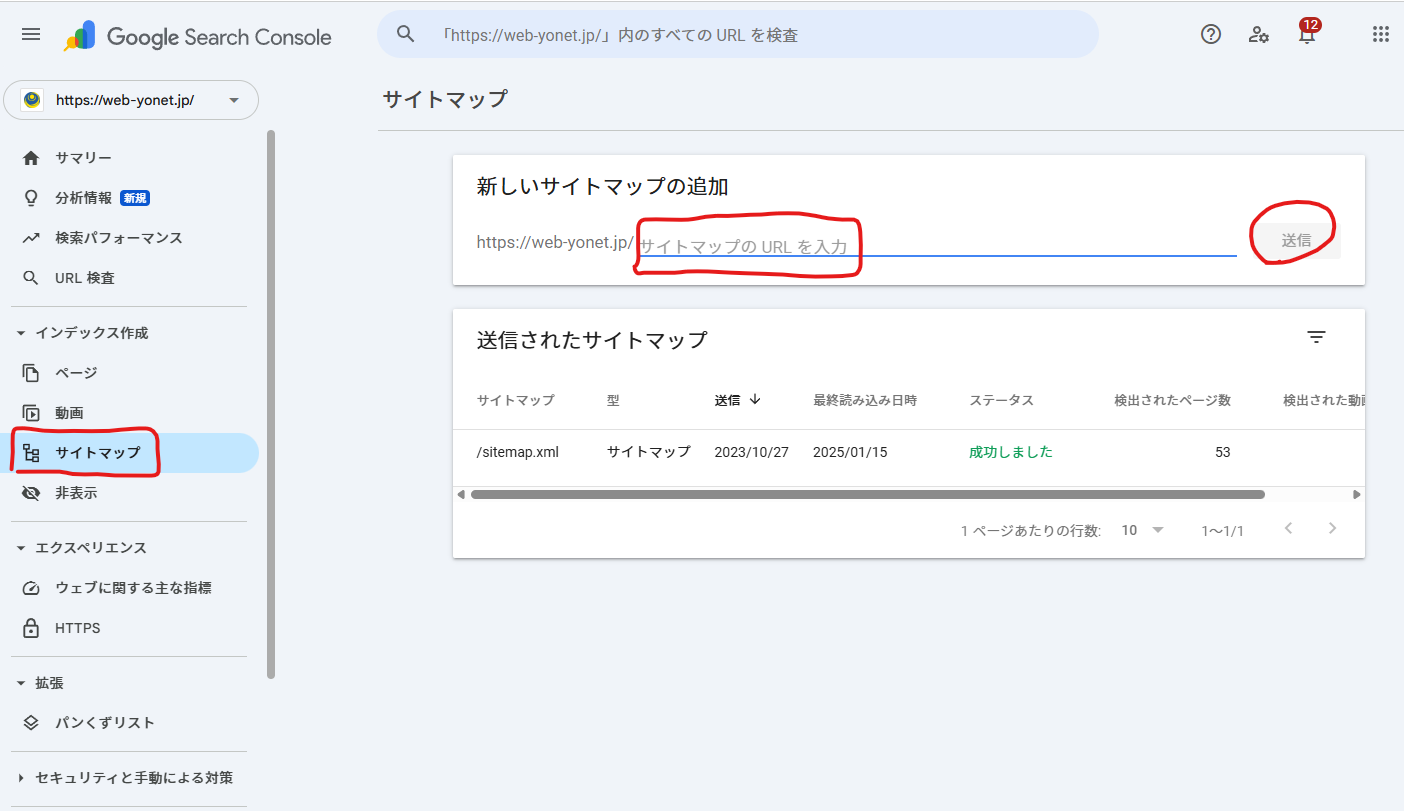Open the Google apps grid
The image size is (1404, 811).
pyautogui.click(x=1380, y=35)
